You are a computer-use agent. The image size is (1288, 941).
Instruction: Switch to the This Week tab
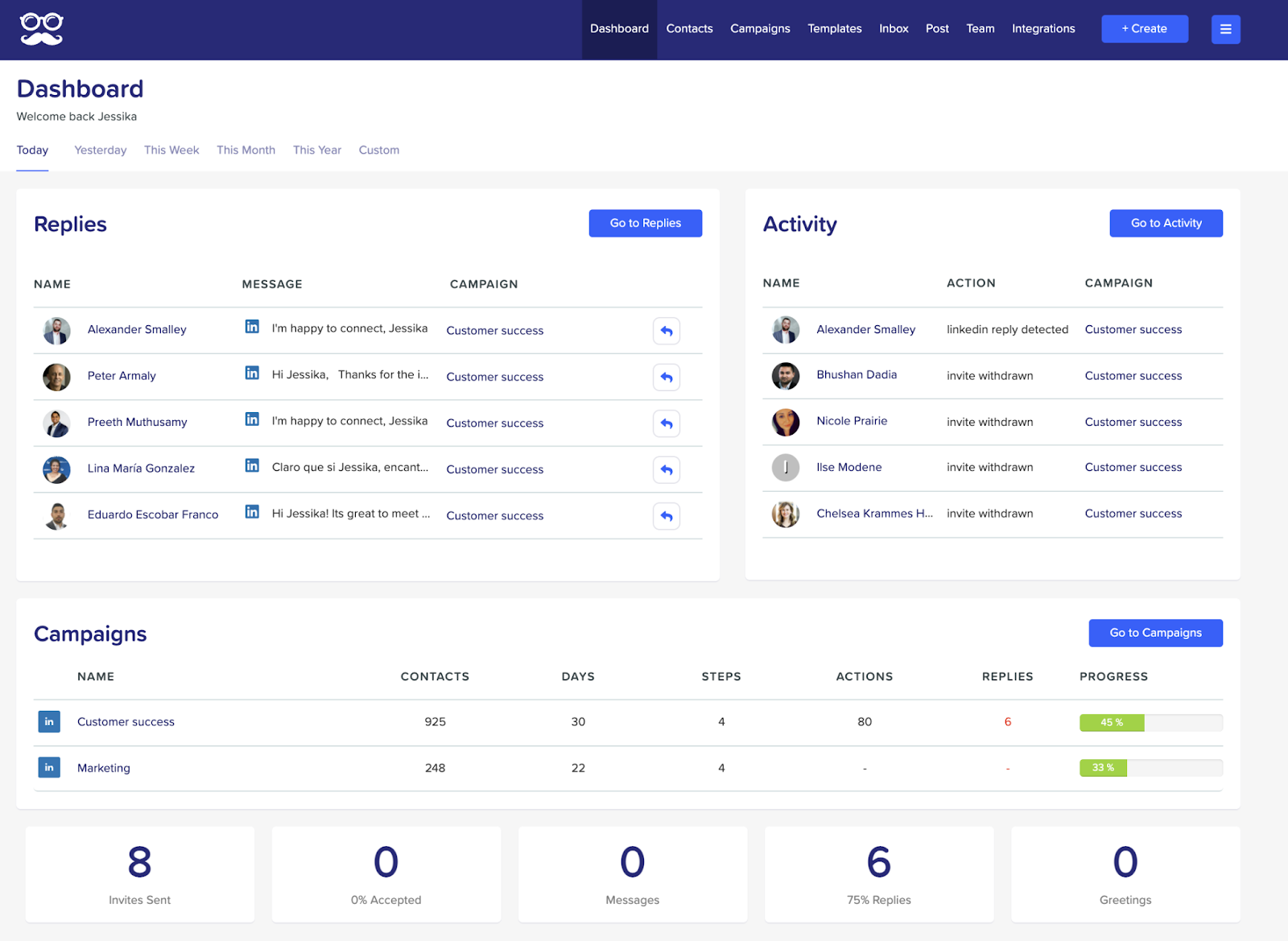171,151
